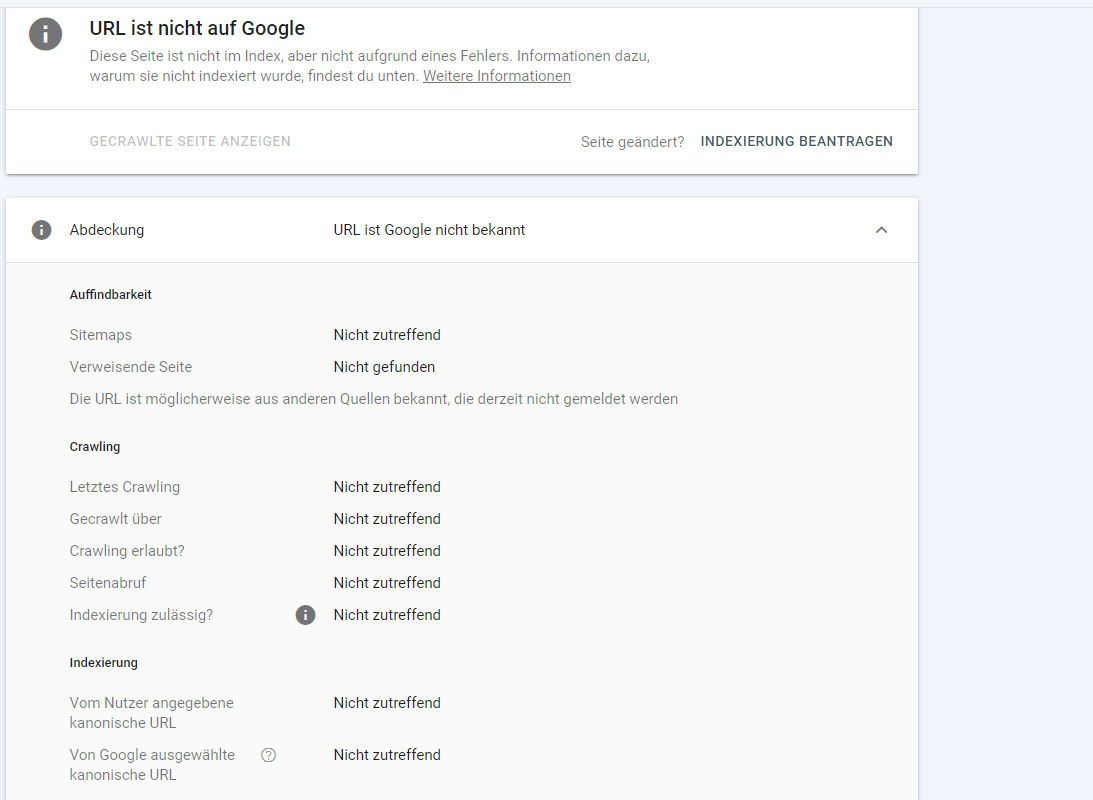Click "Vom Nutzer angegebene kanonische URL" label

[x=152, y=713]
